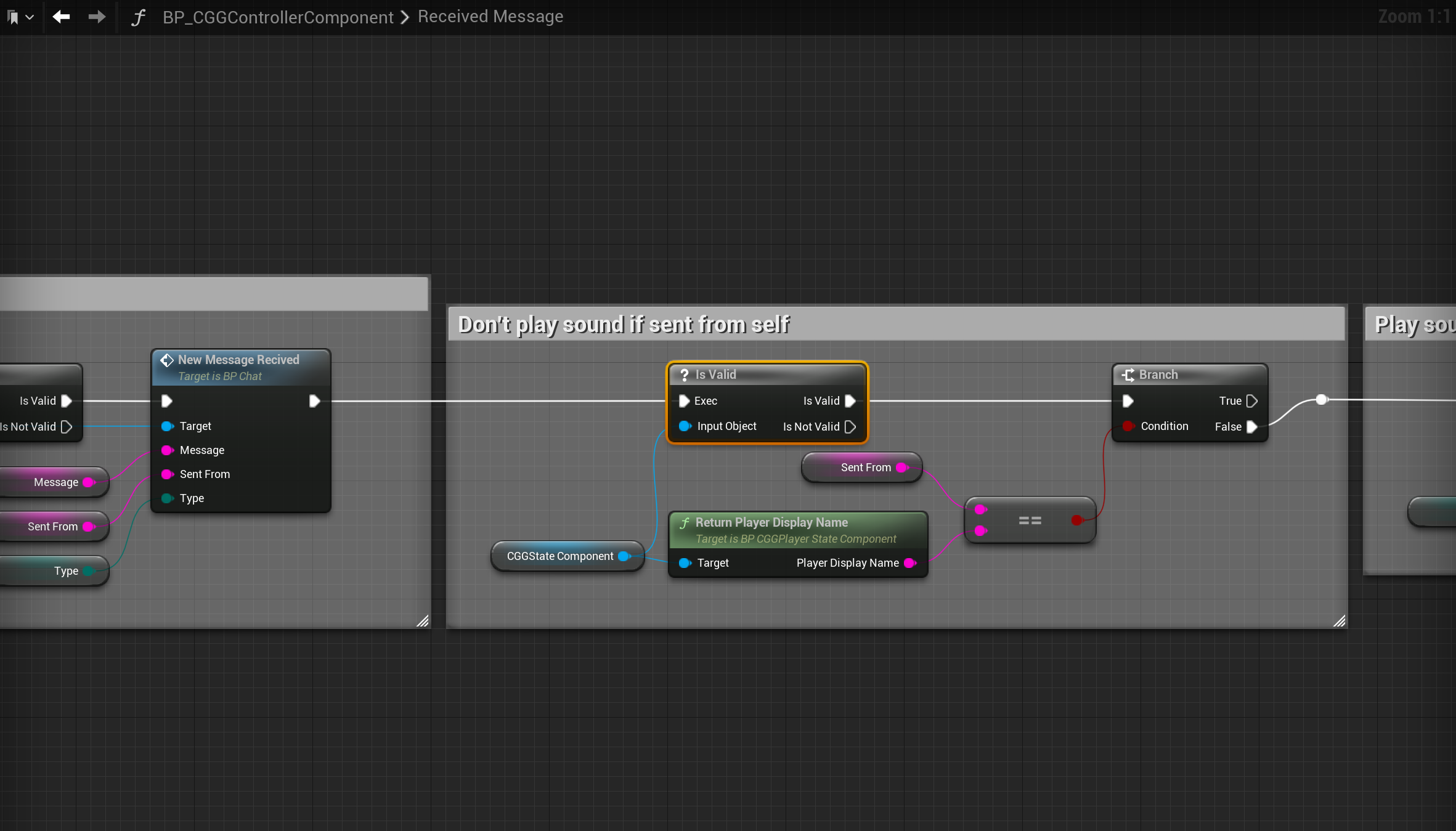
Task: Click the Is Not Valid output pin
Action: coord(850,427)
